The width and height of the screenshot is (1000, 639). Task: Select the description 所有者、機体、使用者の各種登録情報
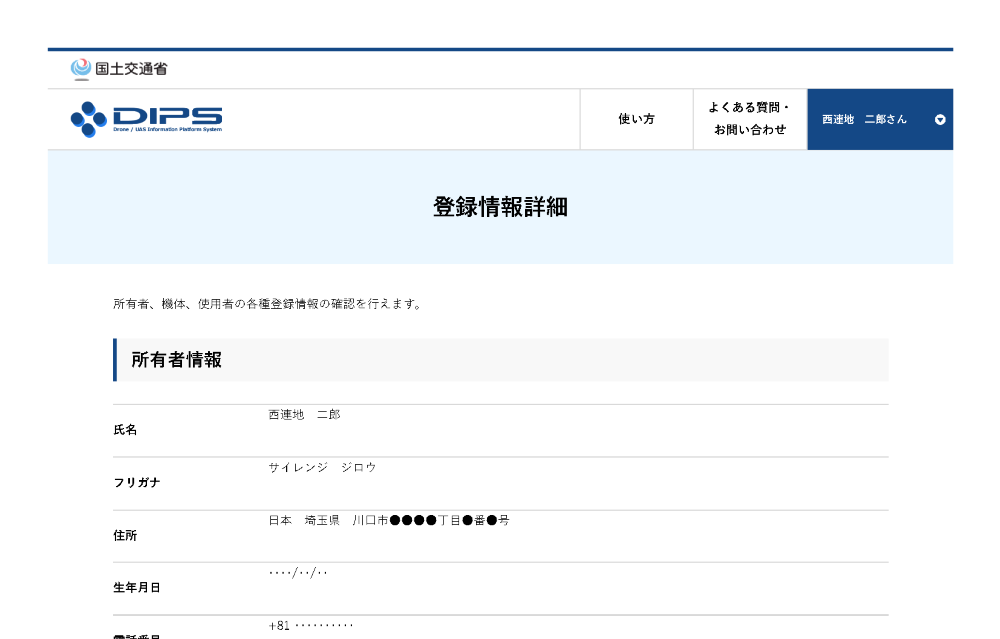click(267, 304)
